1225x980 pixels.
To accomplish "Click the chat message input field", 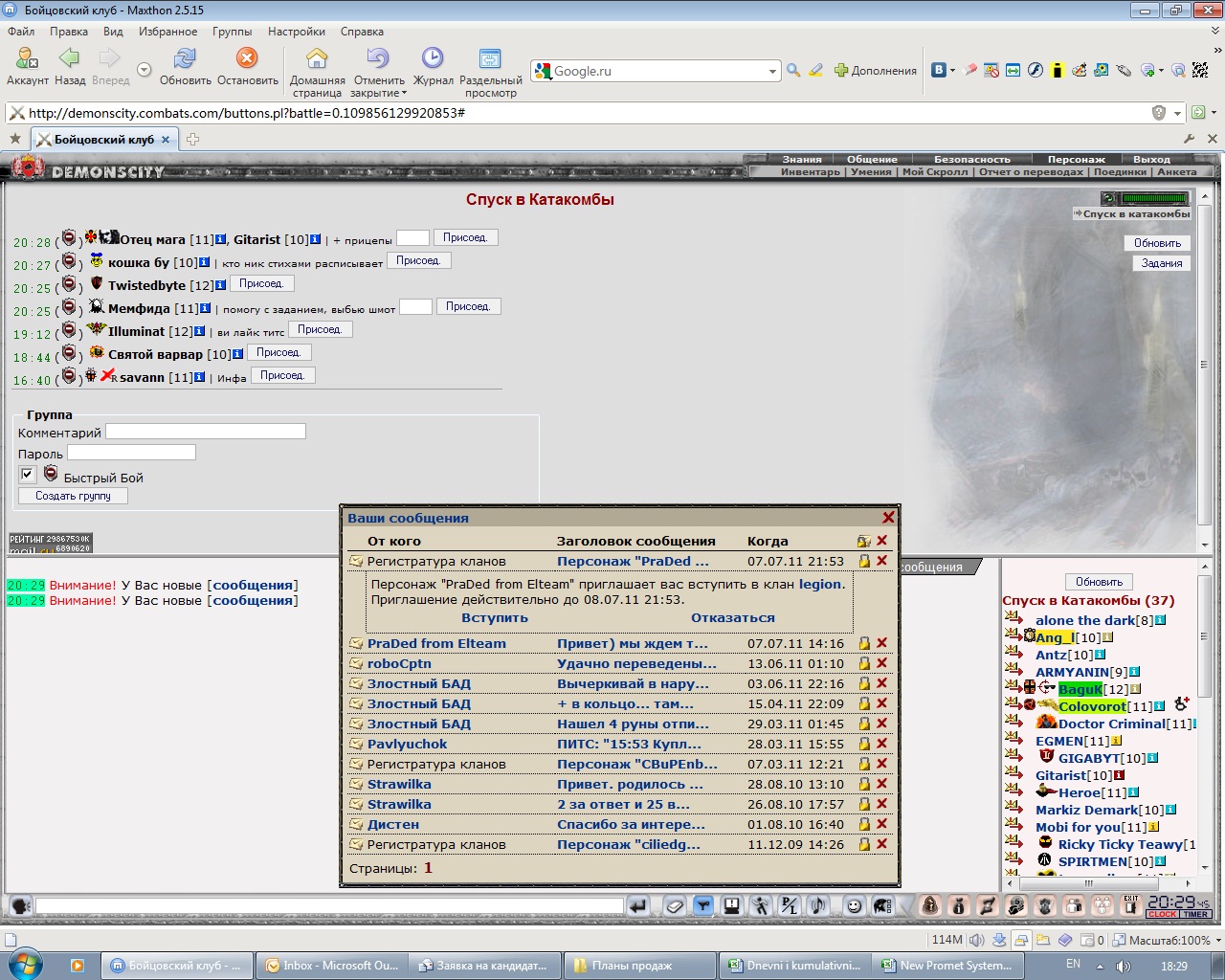I will coord(329,905).
